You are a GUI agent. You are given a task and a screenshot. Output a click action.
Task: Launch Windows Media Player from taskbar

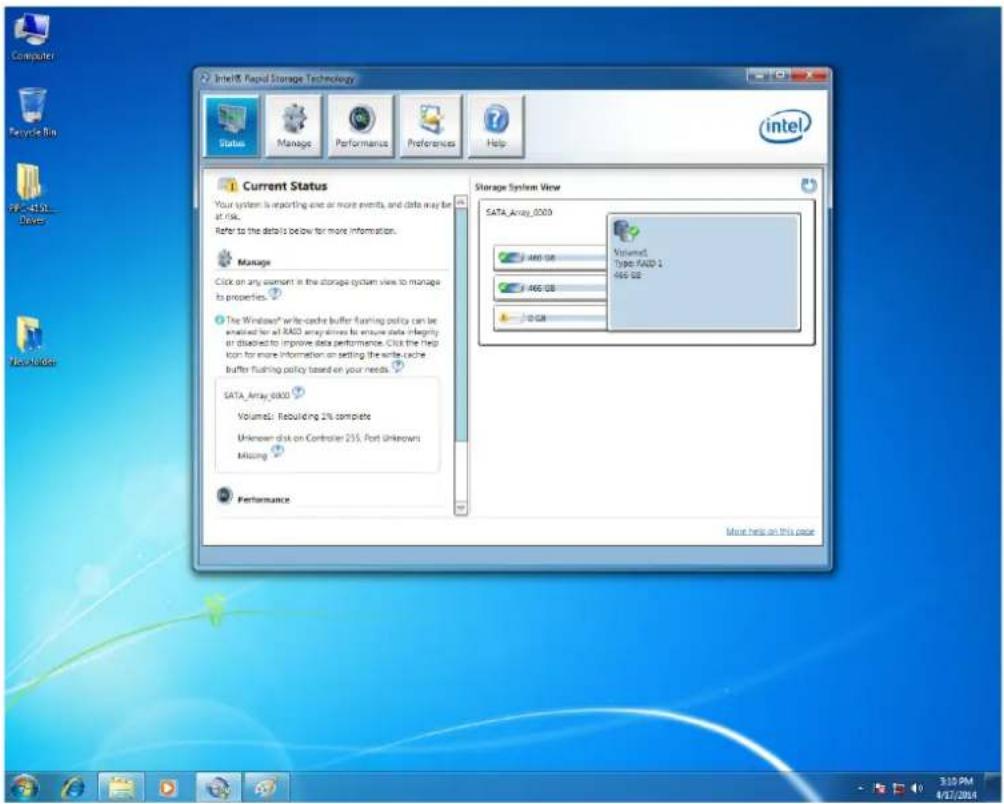[x=168, y=787]
